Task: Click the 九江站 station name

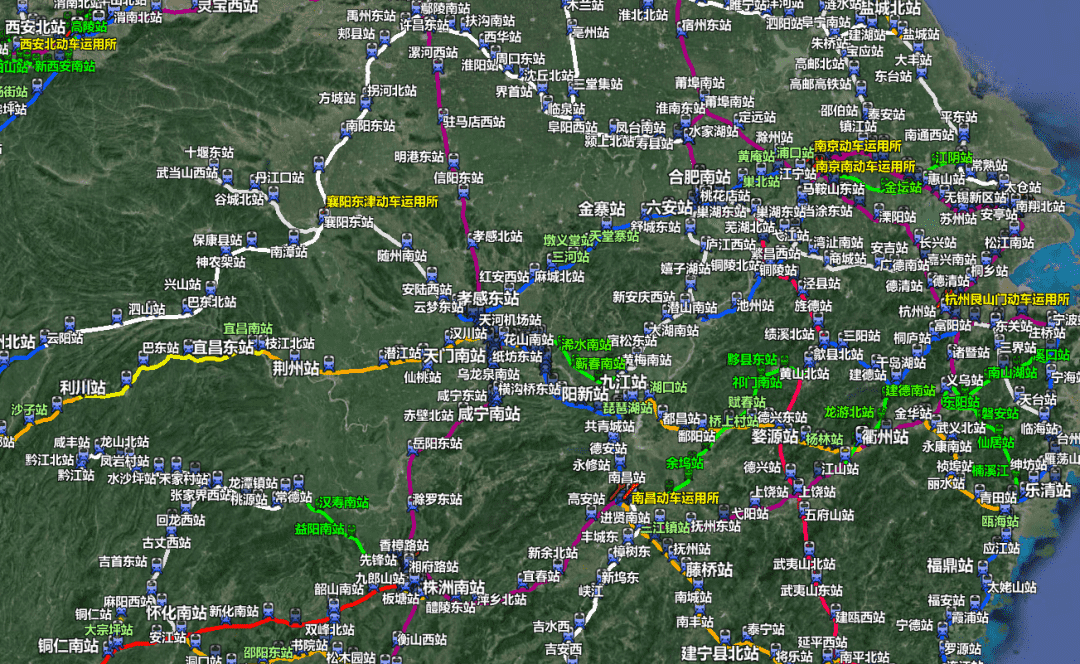Action: (625, 381)
